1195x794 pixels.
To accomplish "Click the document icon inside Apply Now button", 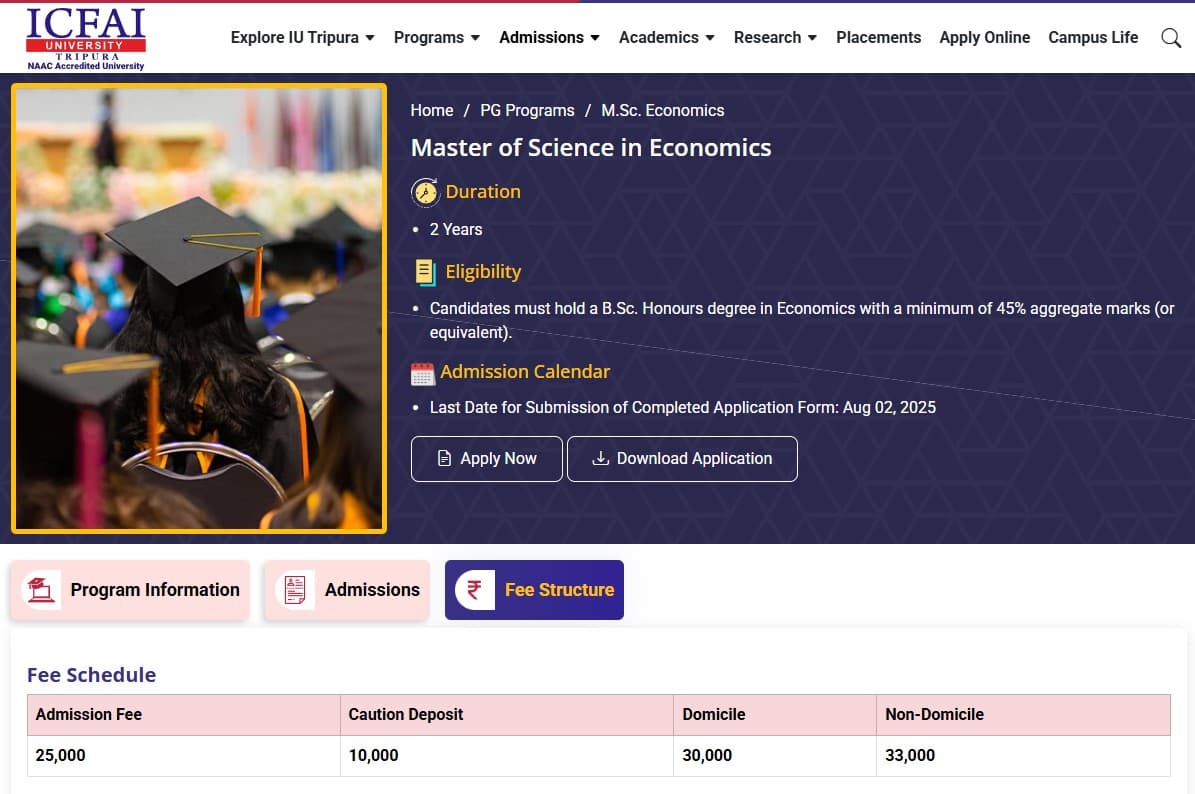I will [x=443, y=458].
